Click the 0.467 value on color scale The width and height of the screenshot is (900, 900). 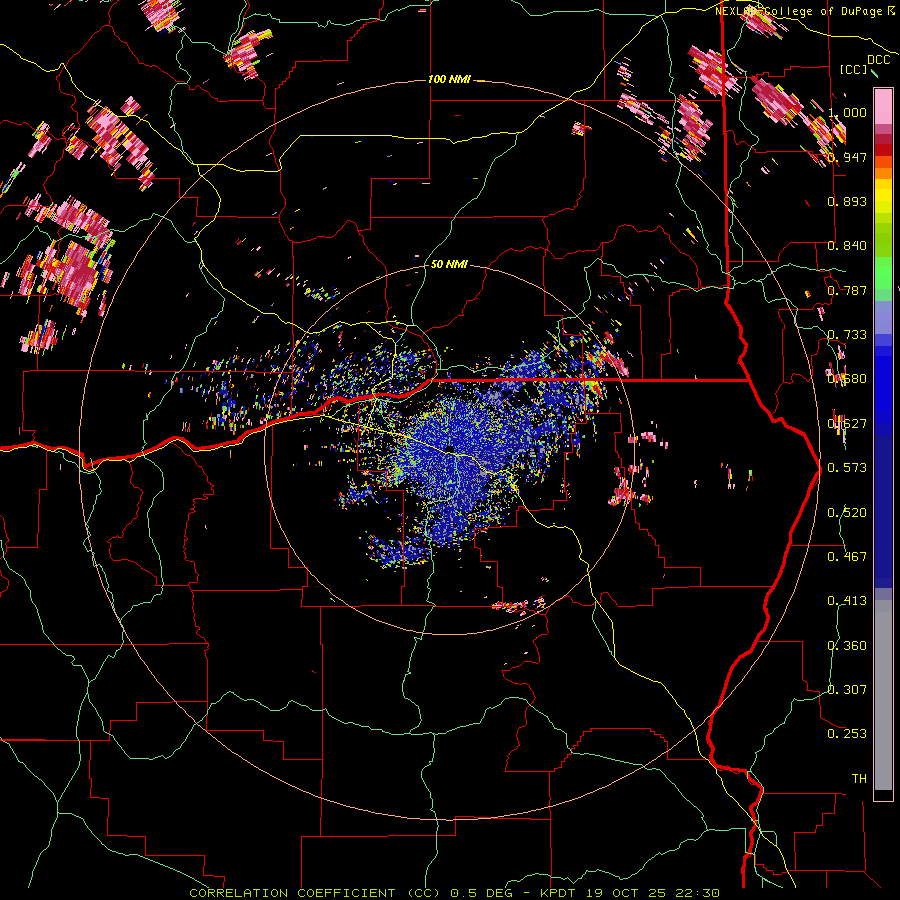(847, 557)
